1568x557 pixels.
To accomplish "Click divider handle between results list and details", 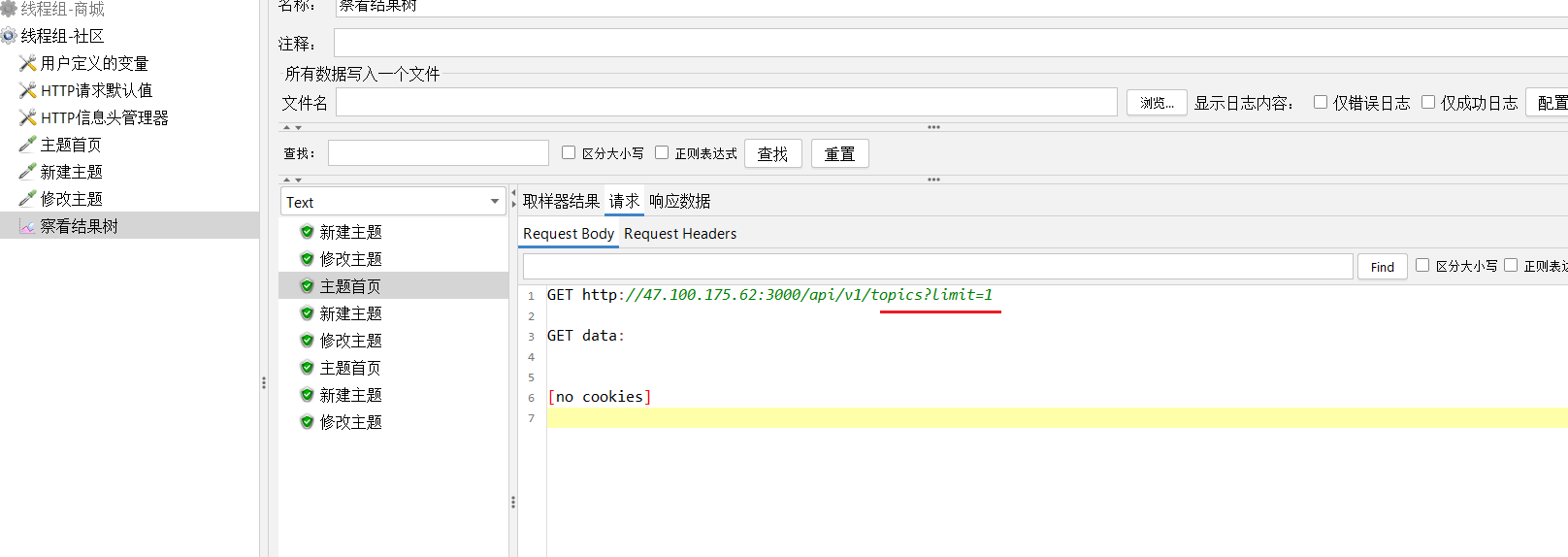I will [512, 502].
